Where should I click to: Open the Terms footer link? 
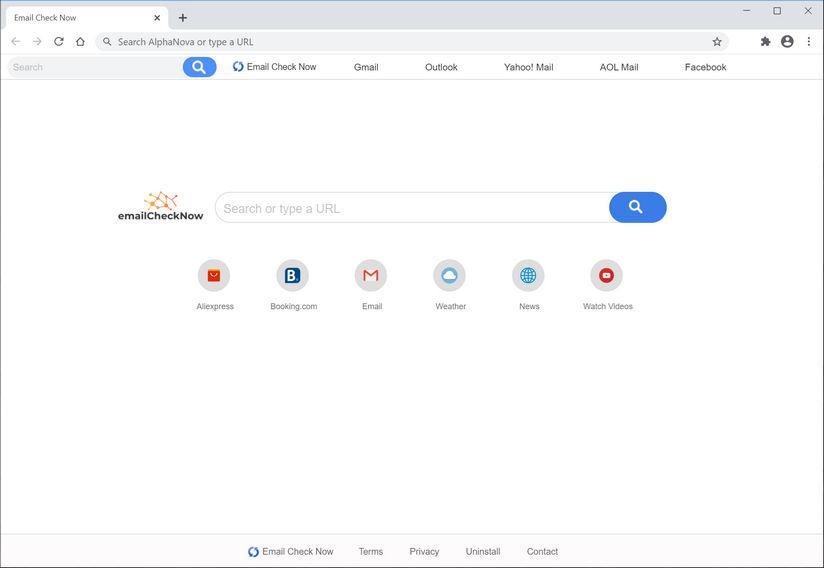click(371, 552)
